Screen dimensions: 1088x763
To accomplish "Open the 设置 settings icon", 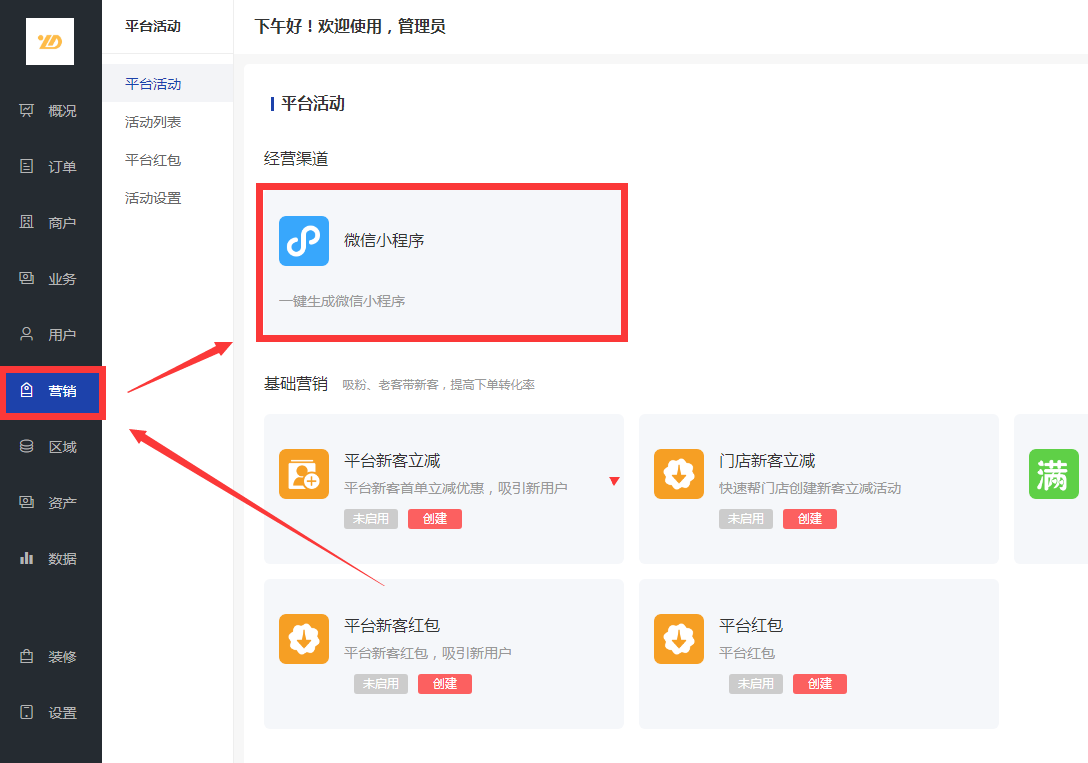I will pyautogui.click(x=26, y=712).
